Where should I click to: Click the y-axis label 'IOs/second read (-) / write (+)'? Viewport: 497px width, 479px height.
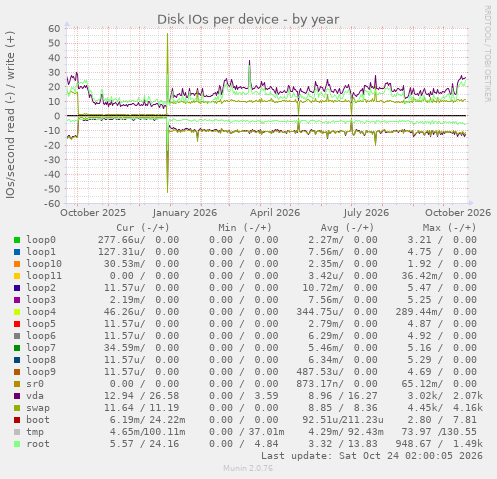(10, 115)
